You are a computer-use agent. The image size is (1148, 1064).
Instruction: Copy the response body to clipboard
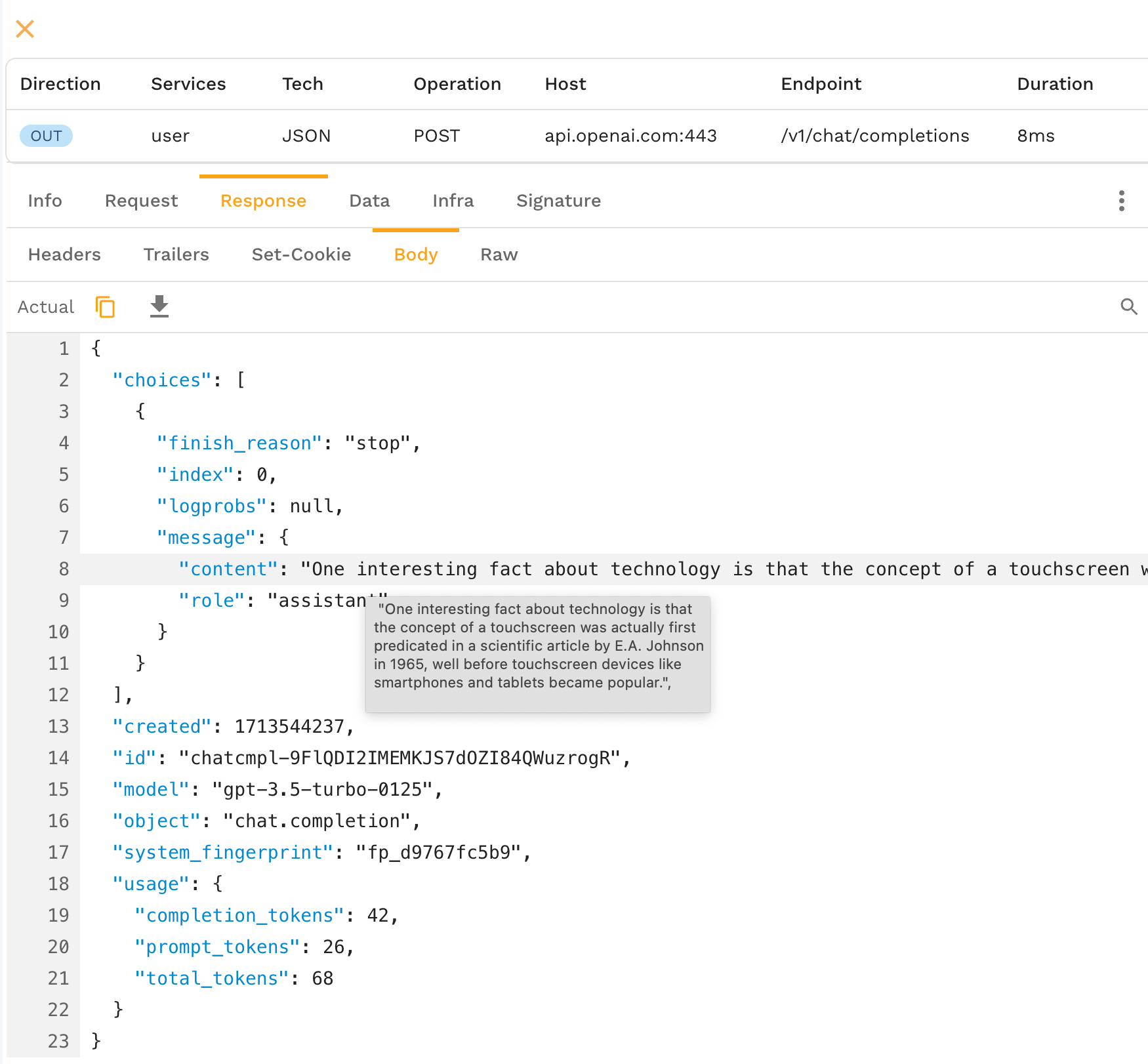click(105, 306)
